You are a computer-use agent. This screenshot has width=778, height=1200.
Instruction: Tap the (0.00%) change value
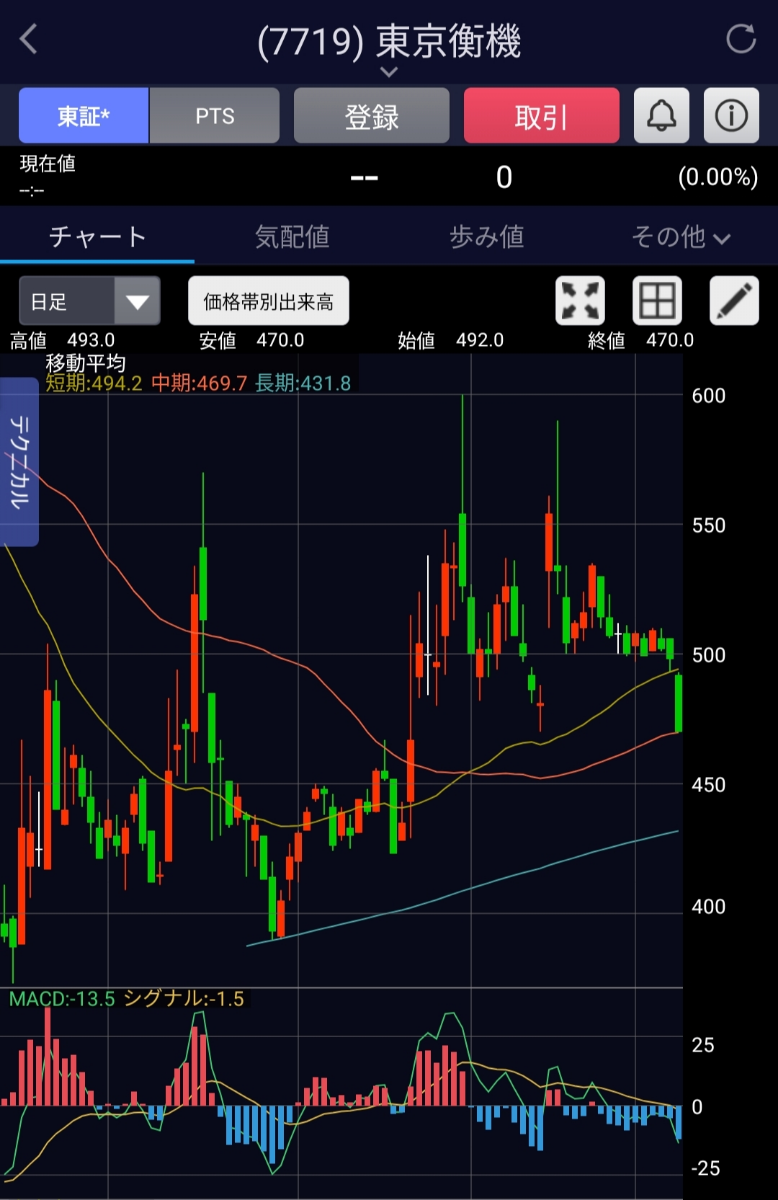[x=718, y=178]
